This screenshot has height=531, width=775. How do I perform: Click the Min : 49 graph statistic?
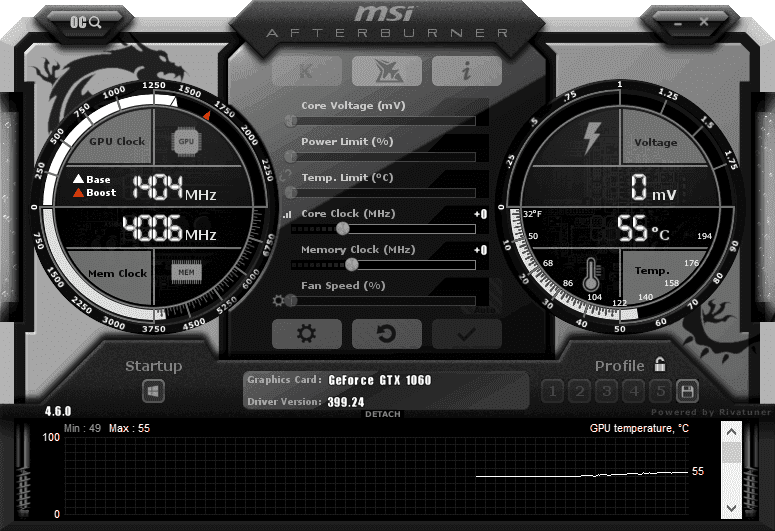[x=82, y=428]
